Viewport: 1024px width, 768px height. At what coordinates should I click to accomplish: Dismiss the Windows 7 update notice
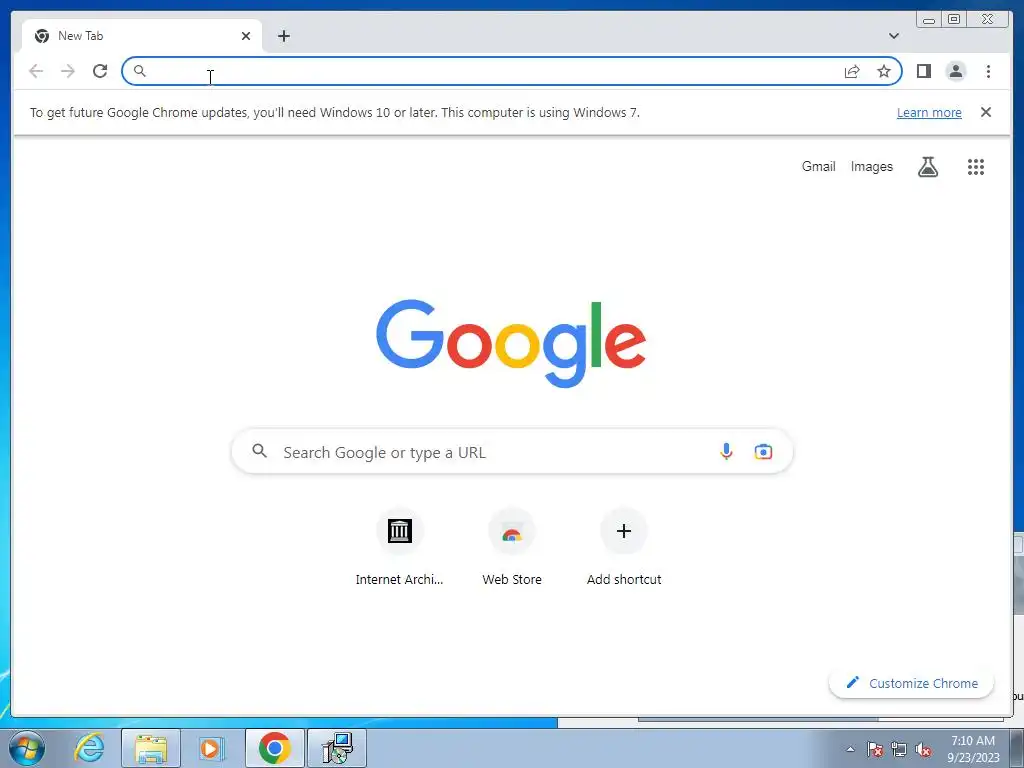coord(985,112)
